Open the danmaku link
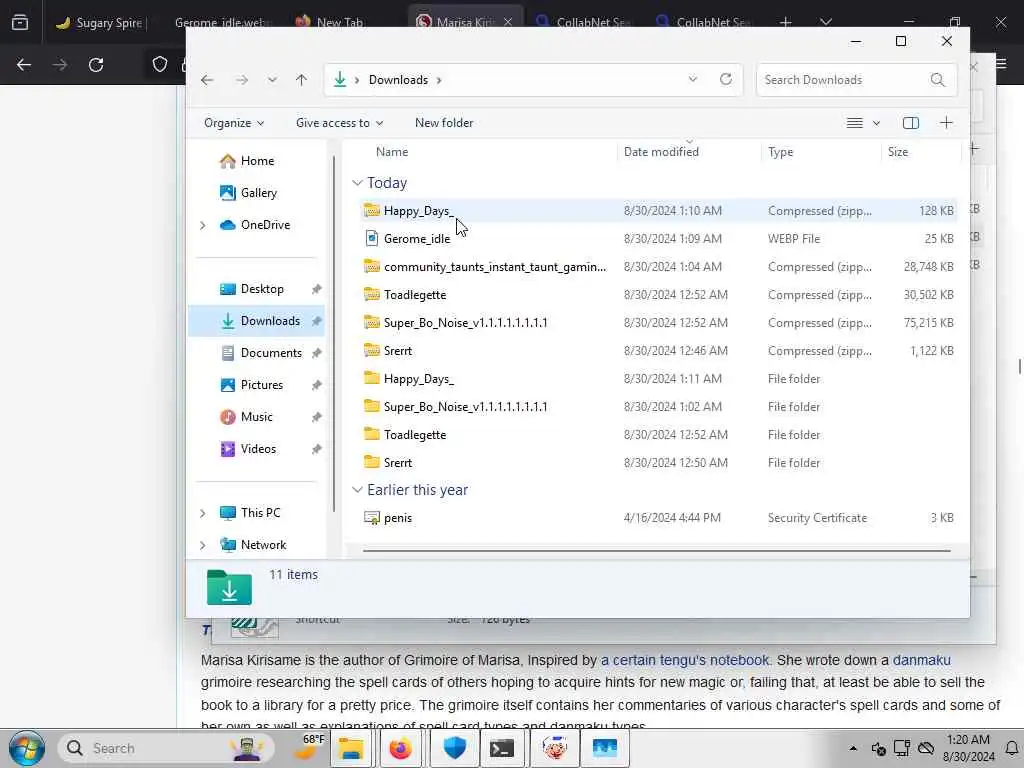Image resolution: width=1024 pixels, height=768 pixels. click(921, 660)
